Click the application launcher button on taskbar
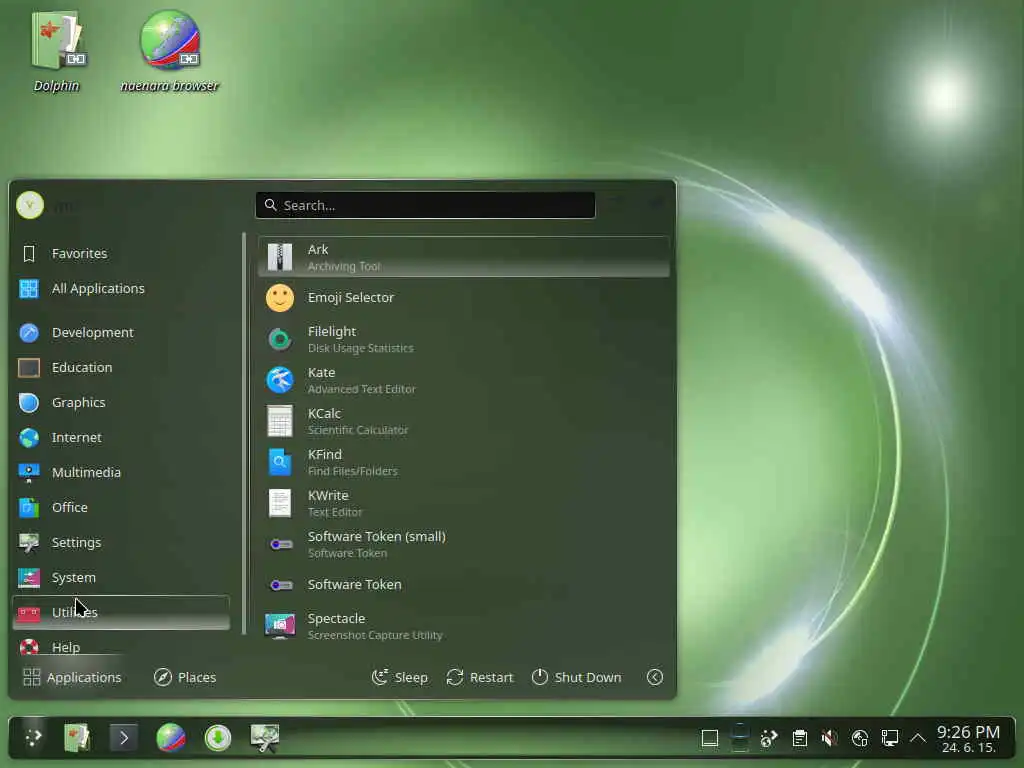The image size is (1024, 768). click(33, 738)
